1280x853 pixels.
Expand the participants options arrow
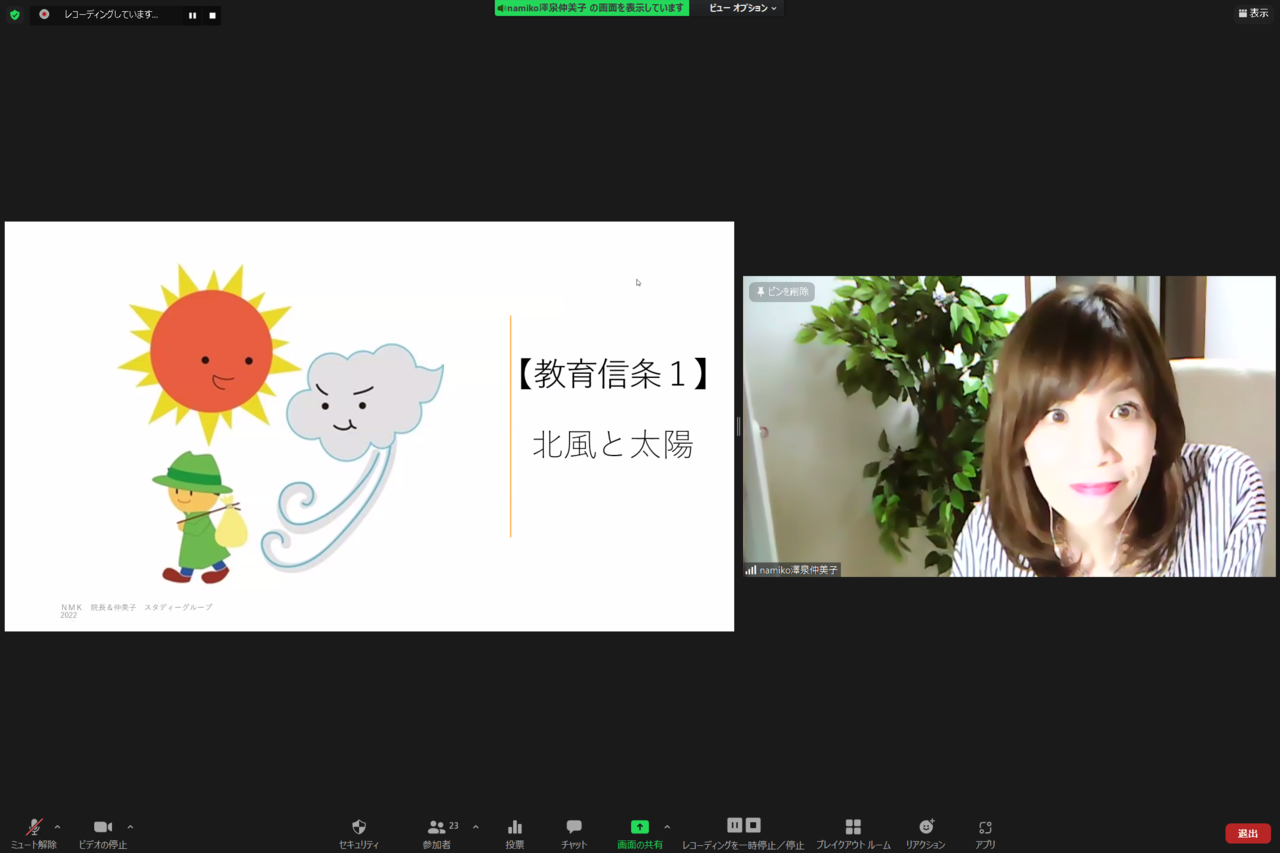tap(475, 827)
